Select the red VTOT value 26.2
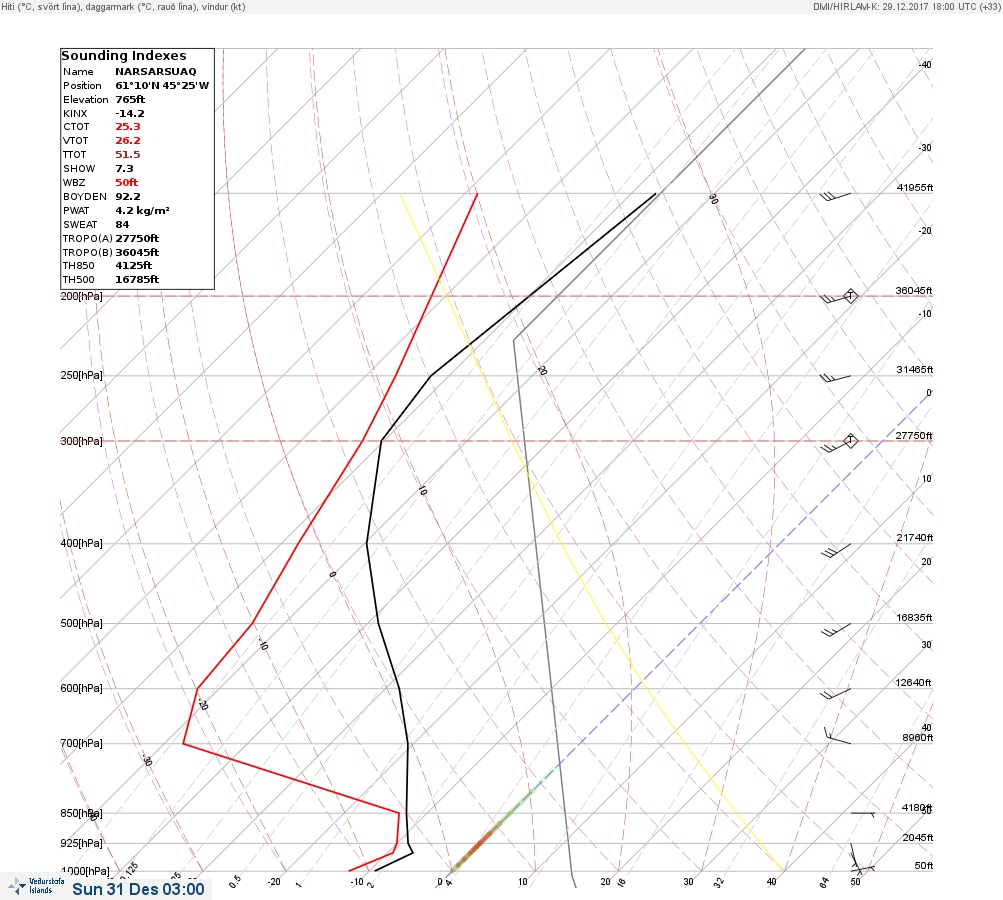The height and width of the screenshot is (900, 1003). point(127,141)
